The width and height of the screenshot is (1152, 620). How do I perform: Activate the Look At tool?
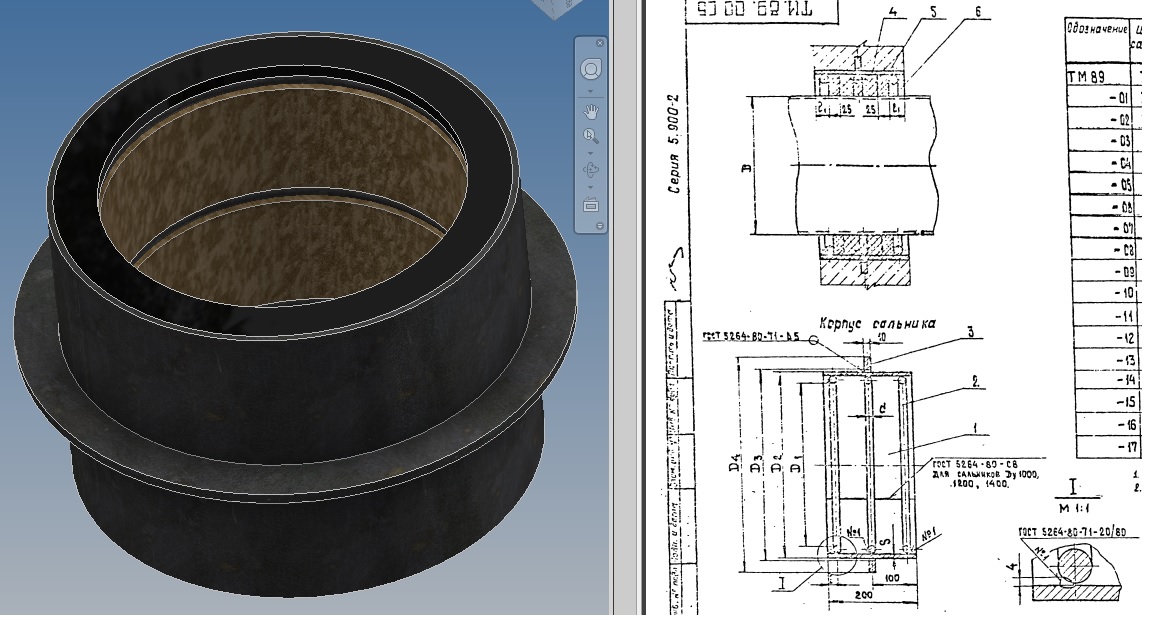591,206
